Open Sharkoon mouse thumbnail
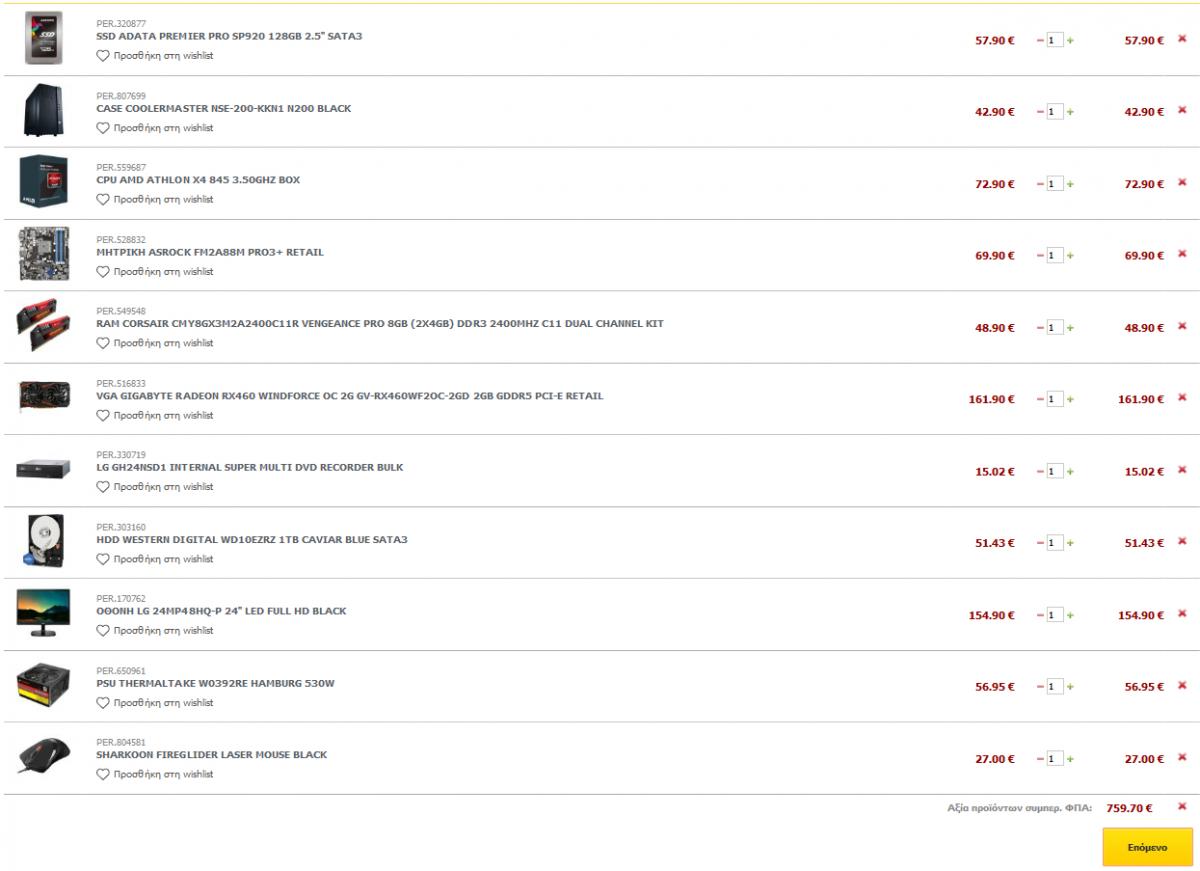This screenshot has width=1200, height=871. (x=43, y=758)
